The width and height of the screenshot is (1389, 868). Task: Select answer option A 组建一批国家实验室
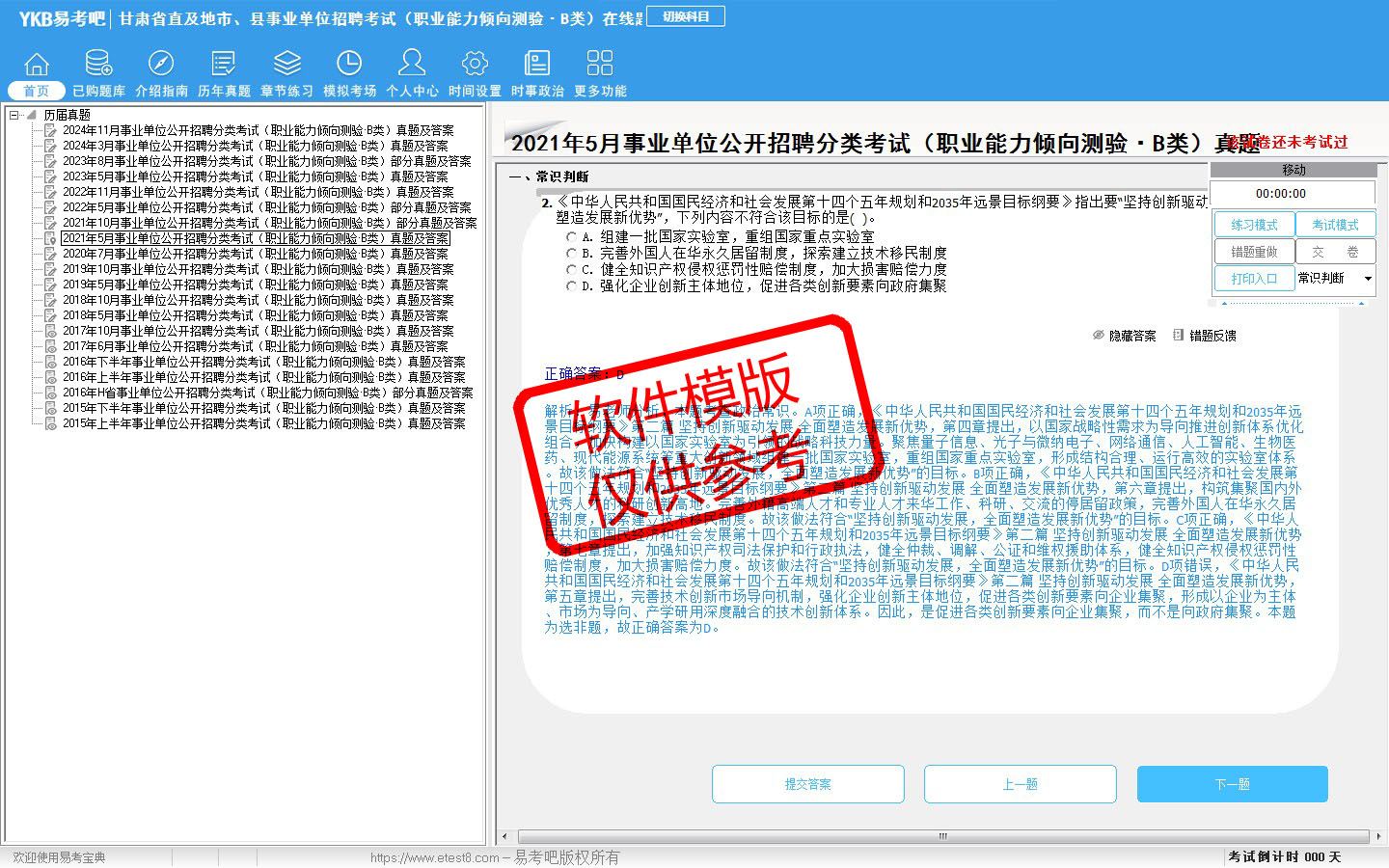tap(571, 236)
